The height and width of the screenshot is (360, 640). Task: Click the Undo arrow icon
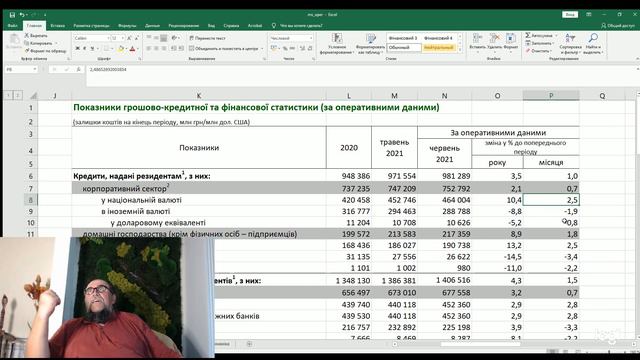[x=22, y=15]
